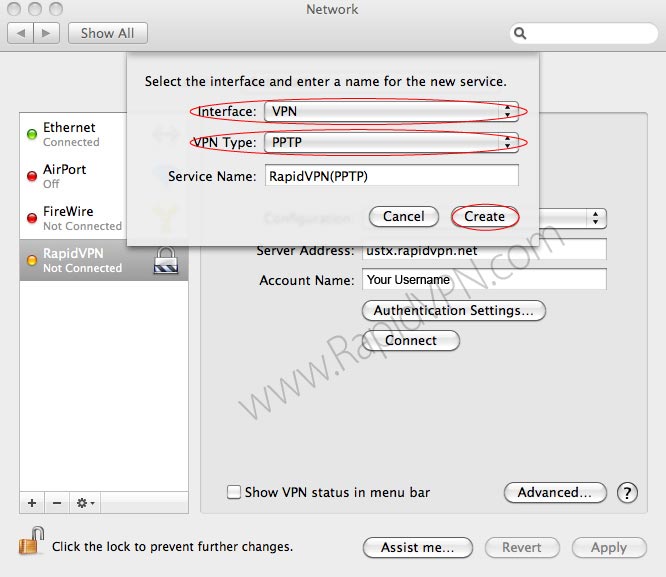Select Ethernet in the services list
This screenshot has width=666, height=577.
tap(73, 134)
